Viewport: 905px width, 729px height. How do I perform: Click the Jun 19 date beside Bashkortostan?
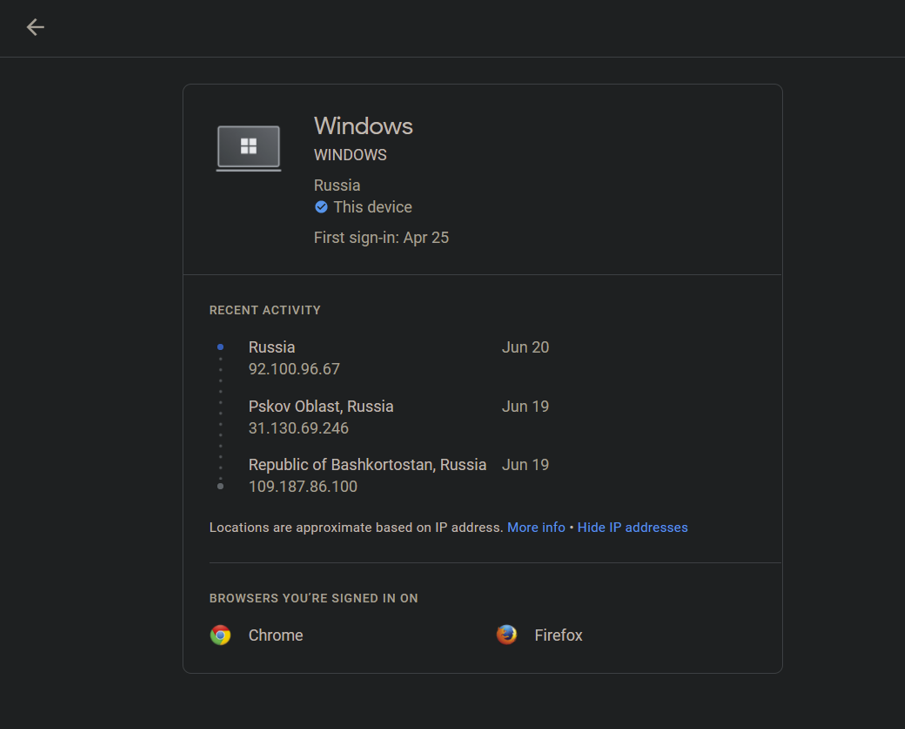pyautogui.click(x=525, y=465)
